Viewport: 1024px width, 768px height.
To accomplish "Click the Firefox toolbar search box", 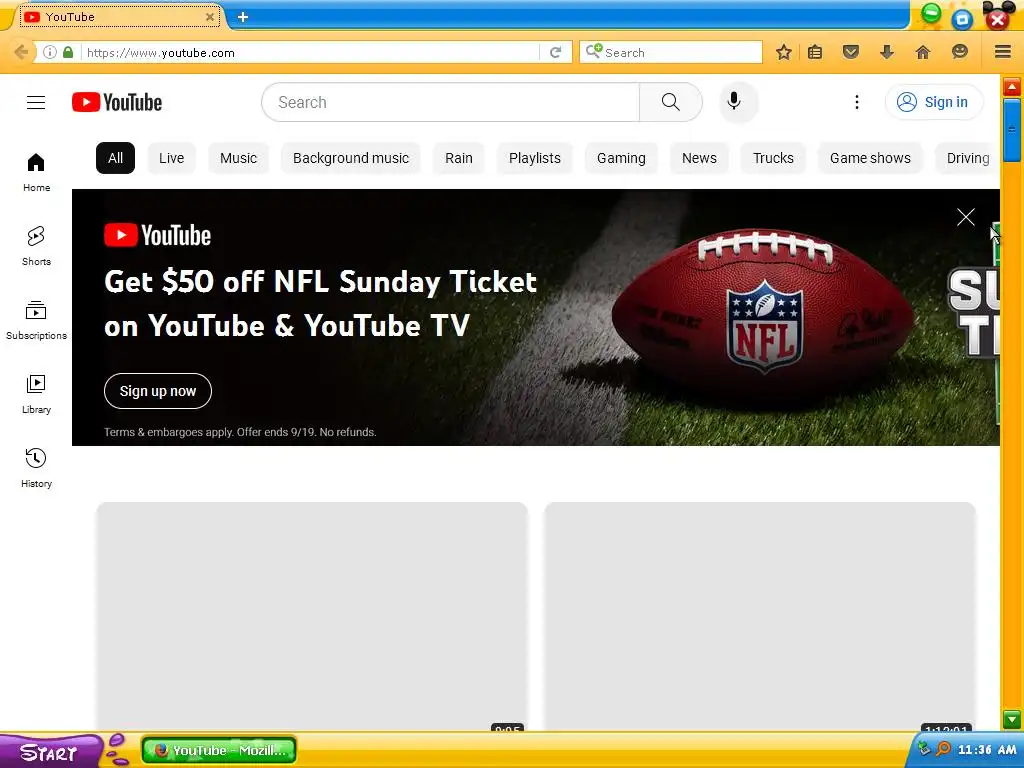I will tap(671, 52).
